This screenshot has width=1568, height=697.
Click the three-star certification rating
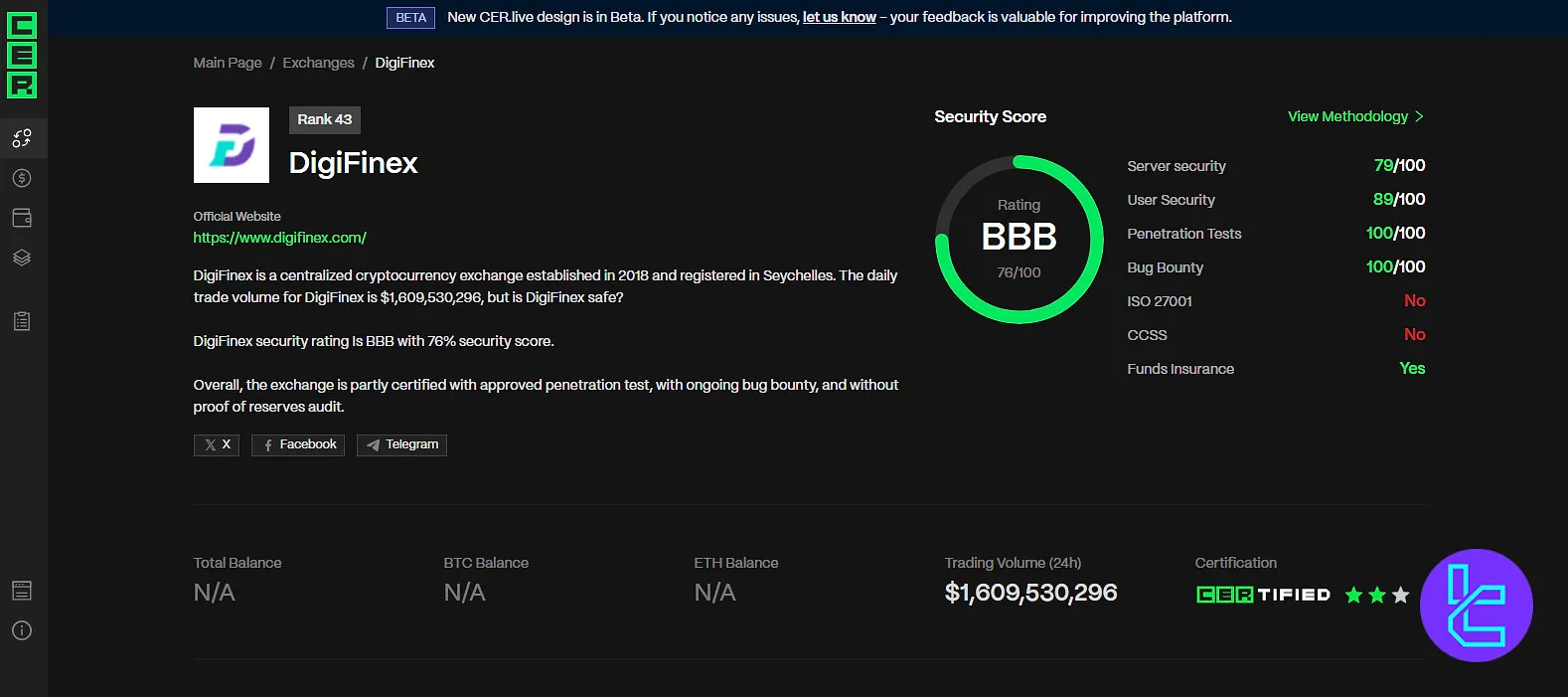click(x=1377, y=595)
